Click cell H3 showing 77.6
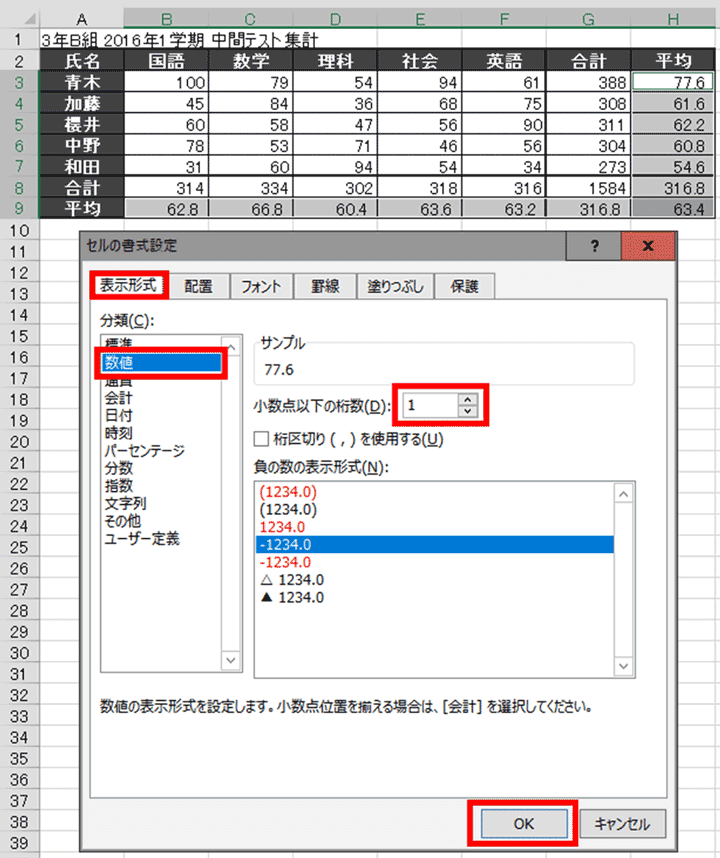Image resolution: width=720 pixels, height=858 pixels. 673,83
